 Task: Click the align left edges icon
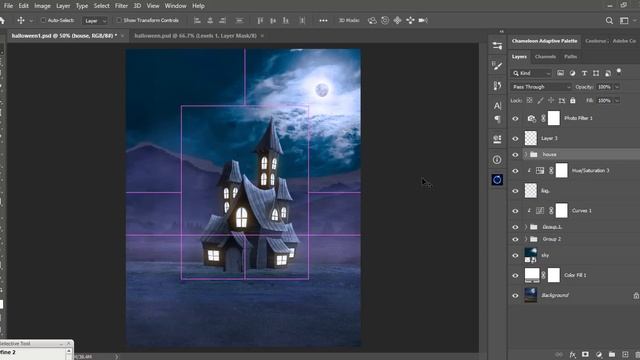(x=197, y=20)
